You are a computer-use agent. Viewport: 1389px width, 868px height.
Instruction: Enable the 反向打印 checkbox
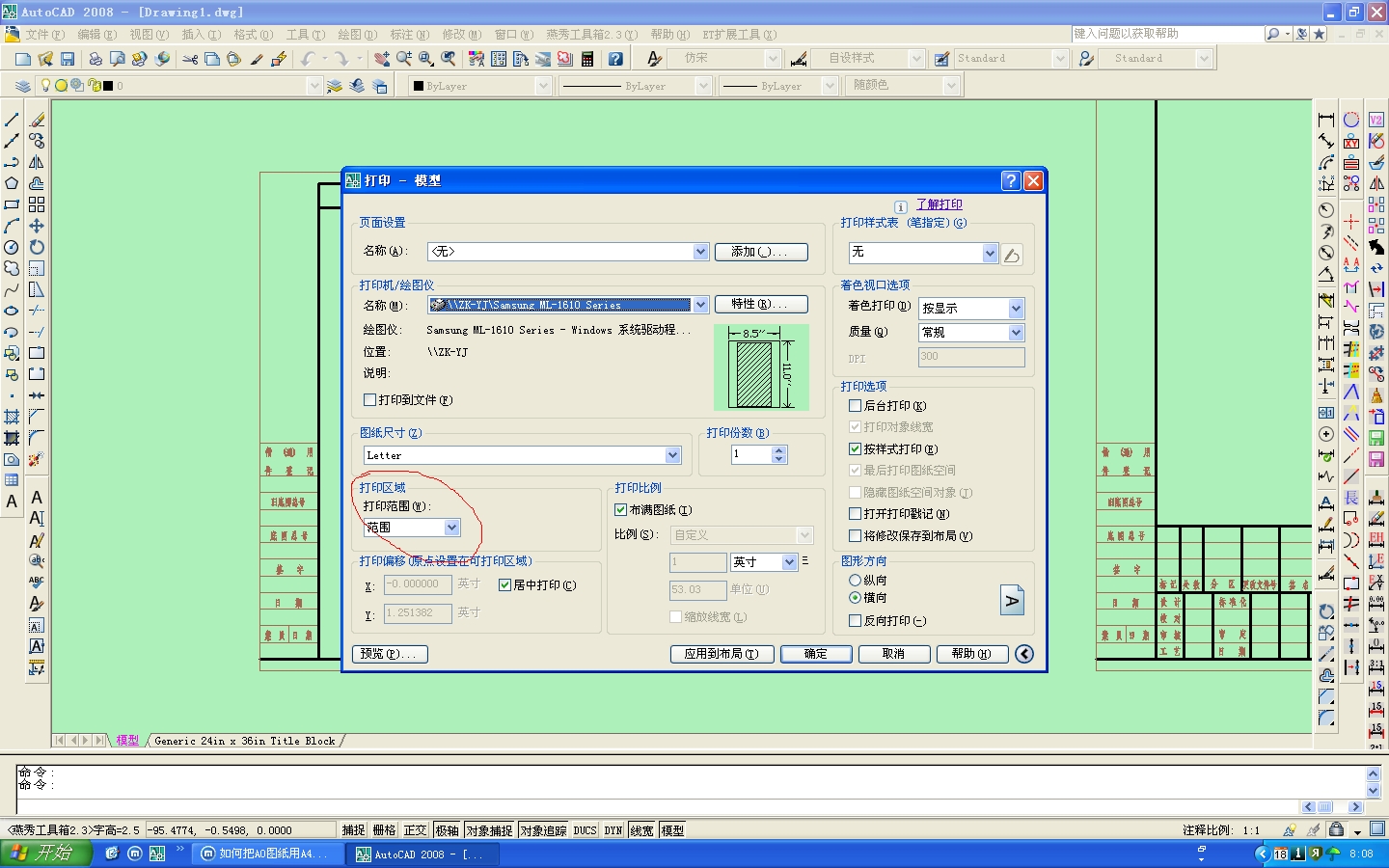(855, 620)
